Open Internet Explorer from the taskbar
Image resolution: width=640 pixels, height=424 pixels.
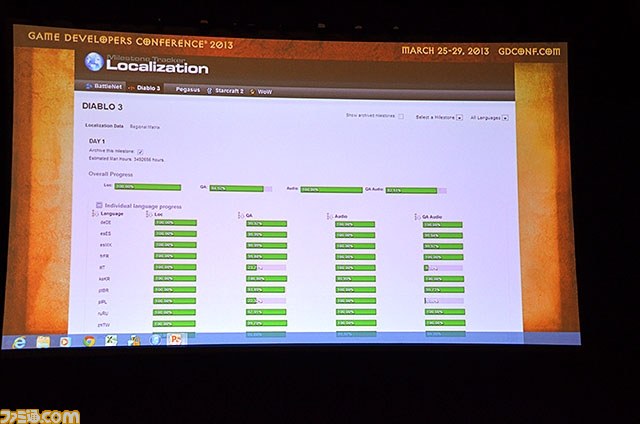pos(19,342)
